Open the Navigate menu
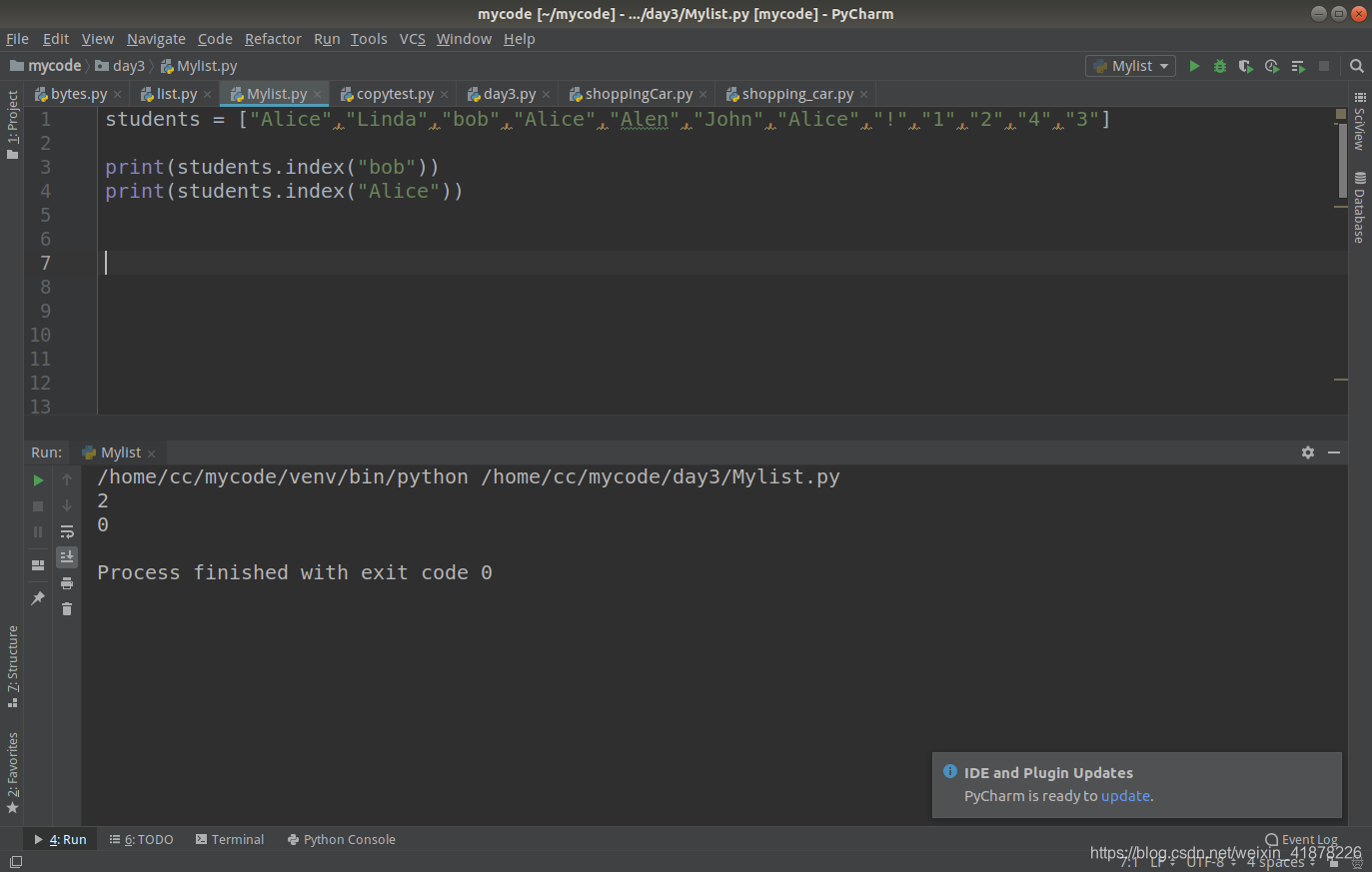 156,39
